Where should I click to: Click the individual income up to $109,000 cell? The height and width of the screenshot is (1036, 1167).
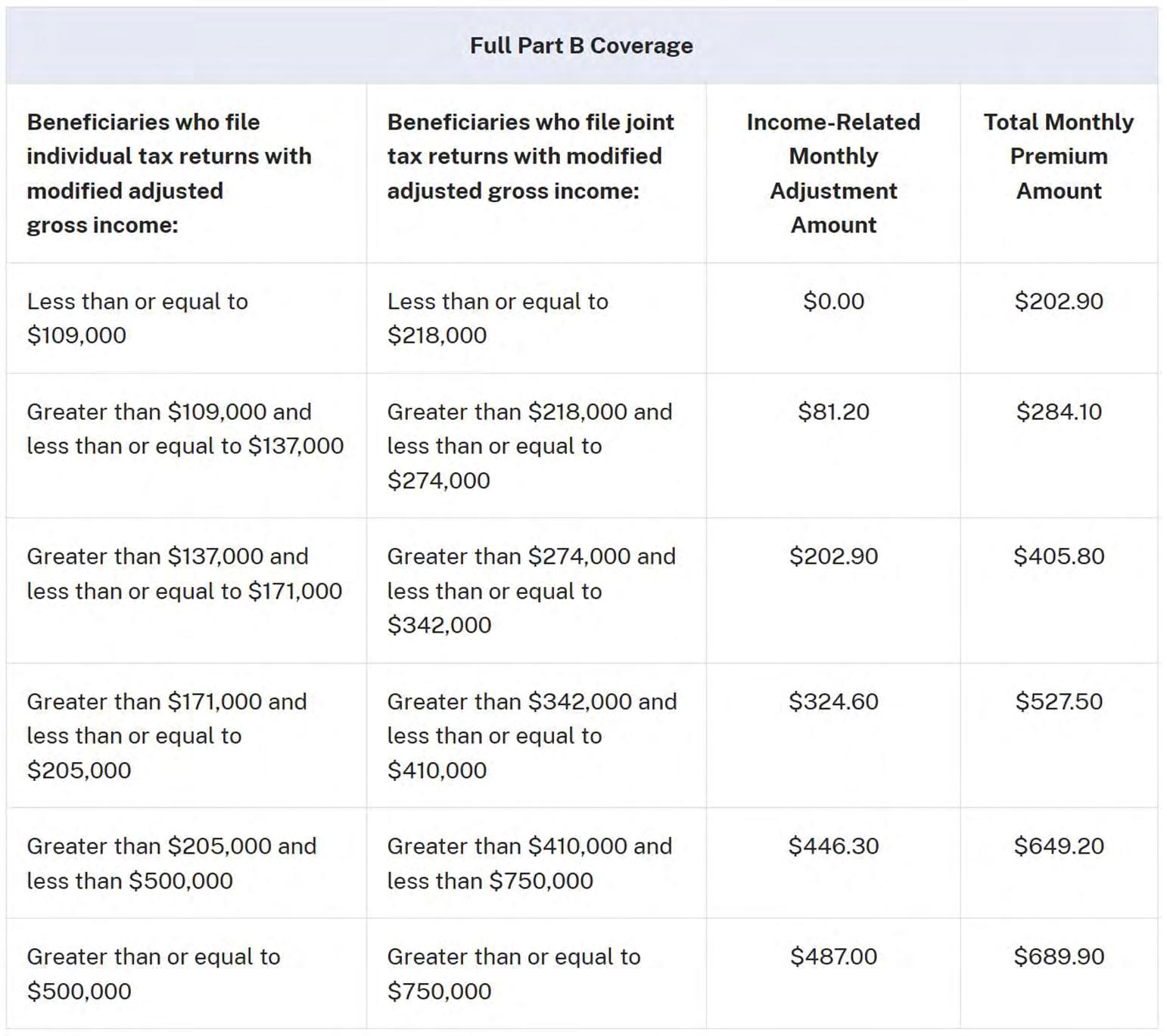(x=137, y=318)
